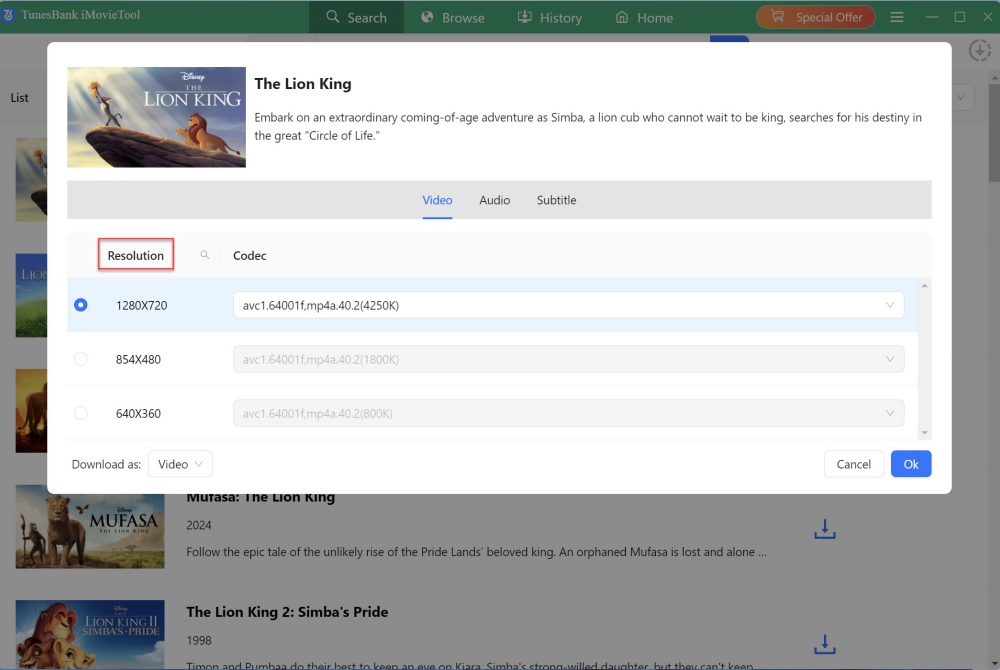Open the Download as Video dropdown
Image resolution: width=1000 pixels, height=670 pixels.
(180, 464)
